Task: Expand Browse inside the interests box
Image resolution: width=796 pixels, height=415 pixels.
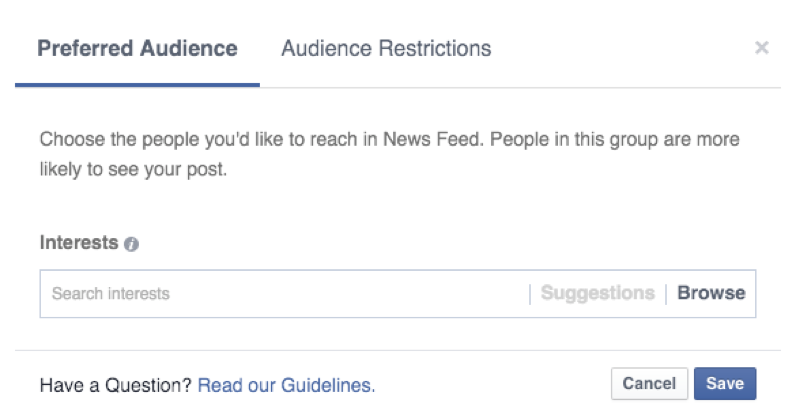Action: 711,293
